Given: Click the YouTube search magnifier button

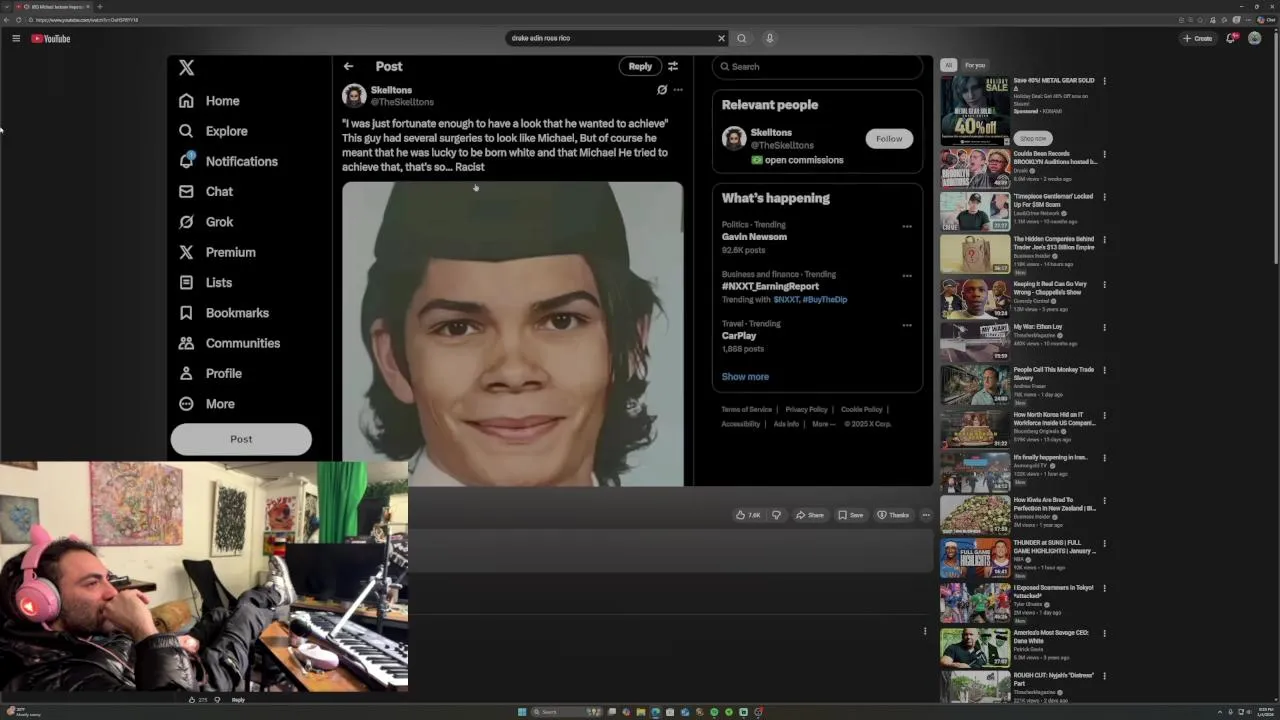Looking at the screenshot, I should tap(741, 38).
